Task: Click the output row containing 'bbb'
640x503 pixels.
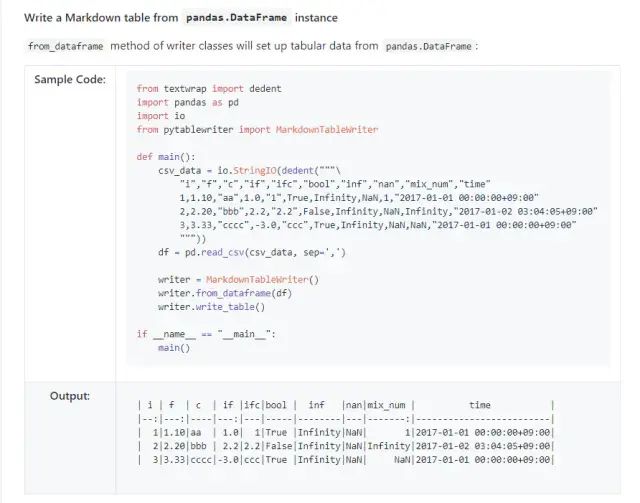Action: pos(345,445)
